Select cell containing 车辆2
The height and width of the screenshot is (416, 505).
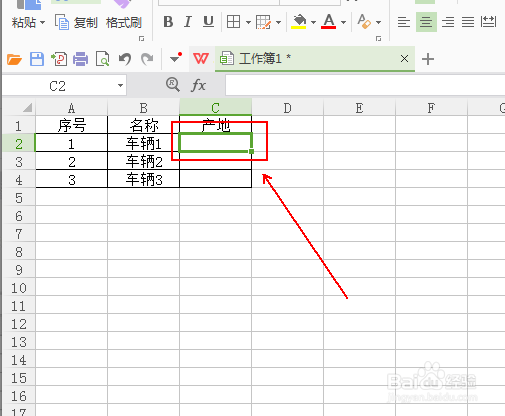tap(144, 161)
